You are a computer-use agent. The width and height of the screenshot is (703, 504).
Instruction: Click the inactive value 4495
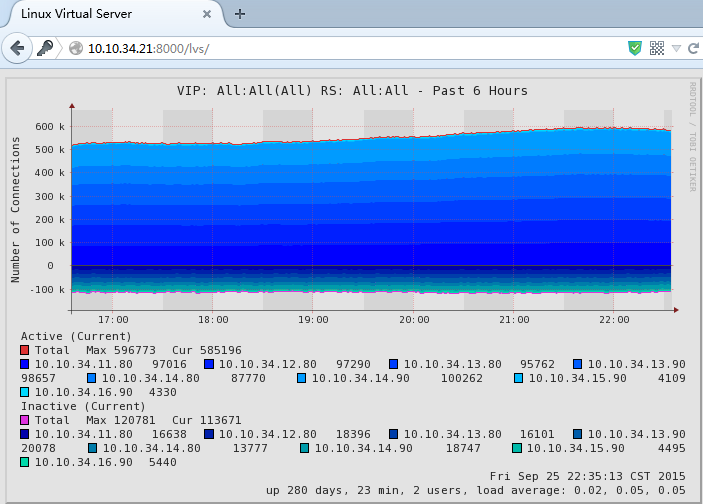click(672, 448)
